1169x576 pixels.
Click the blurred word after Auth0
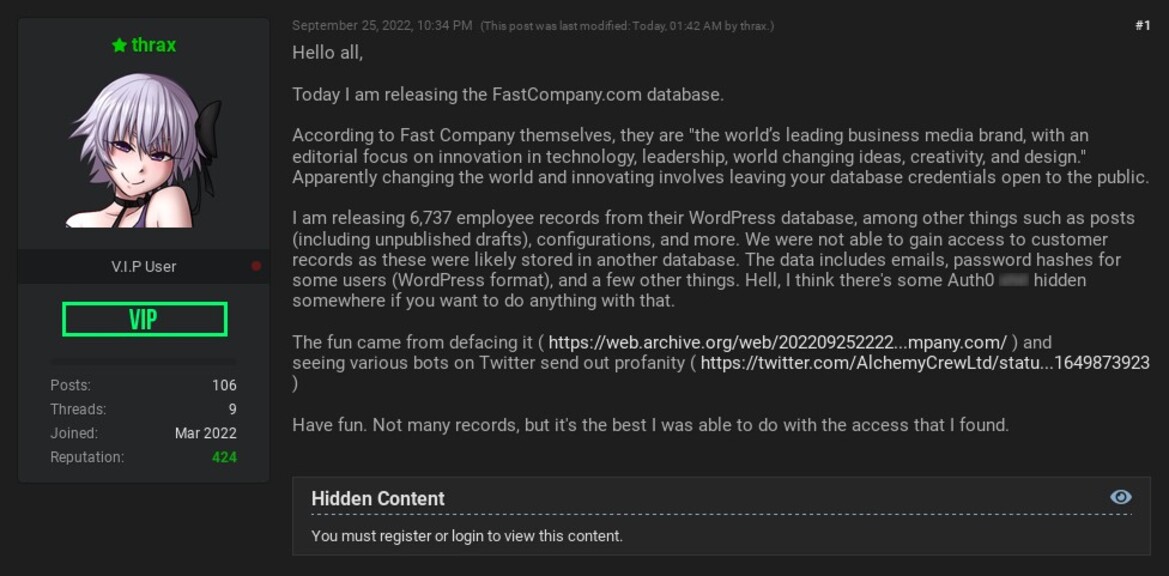pos(1013,281)
